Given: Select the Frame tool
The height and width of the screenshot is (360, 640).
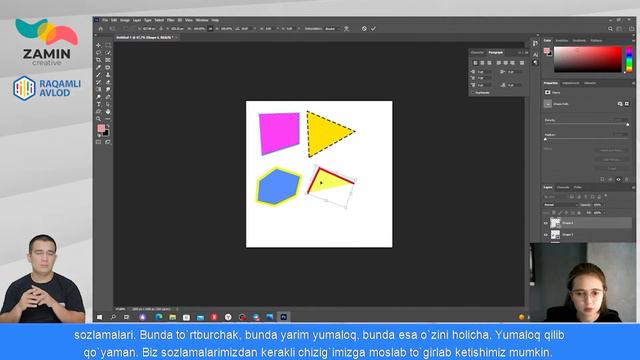Looking at the screenshot, I should 108,60.
